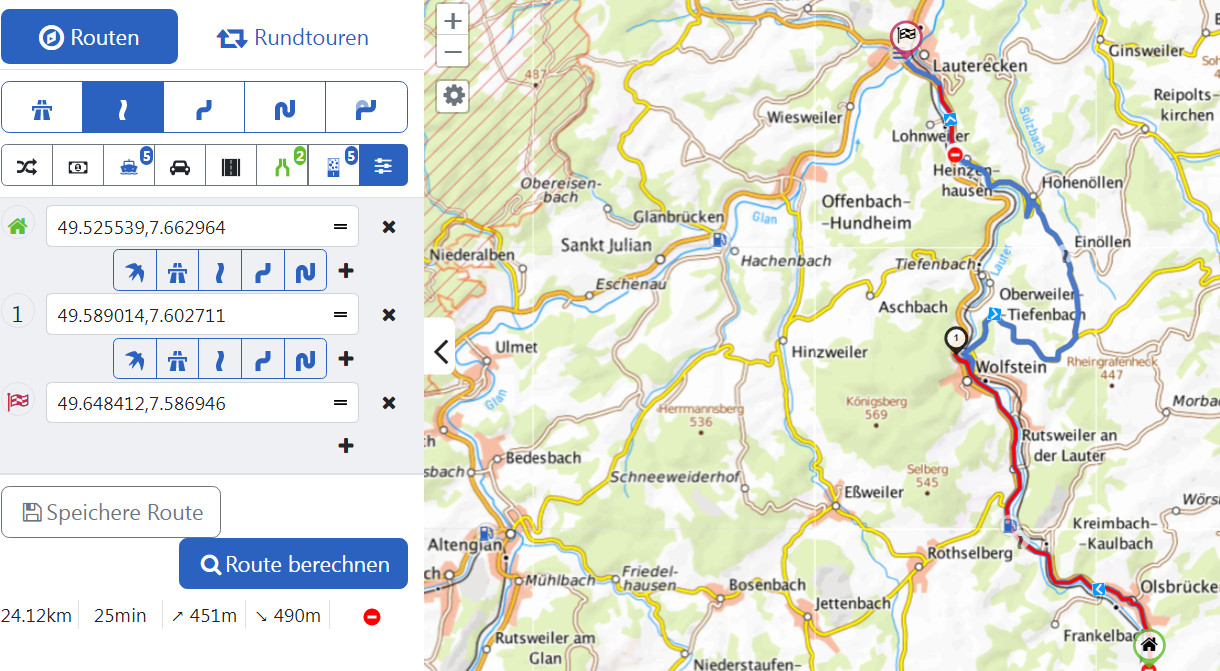1220x671 pixels.
Task: Toggle the avoid toll roads option
Action: [x=78, y=166]
